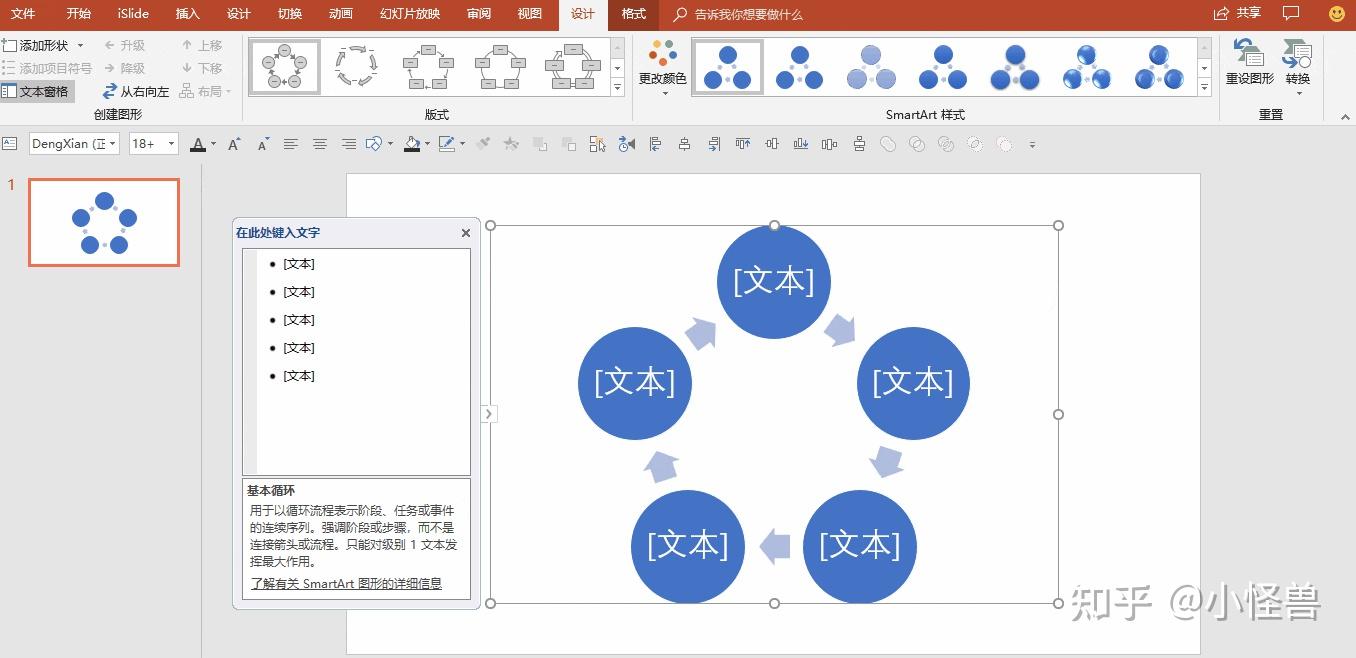
Task: Open the font size dropdown
Action: click(x=170, y=143)
